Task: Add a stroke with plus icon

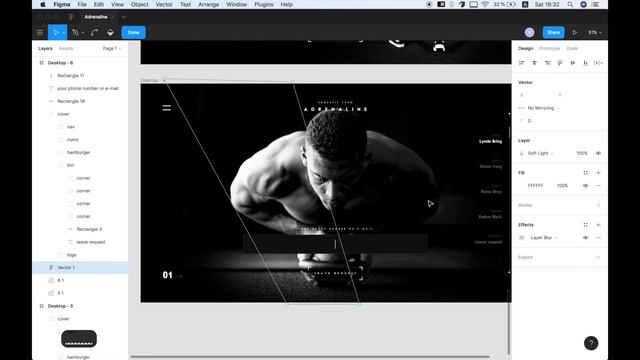Action: (598, 205)
